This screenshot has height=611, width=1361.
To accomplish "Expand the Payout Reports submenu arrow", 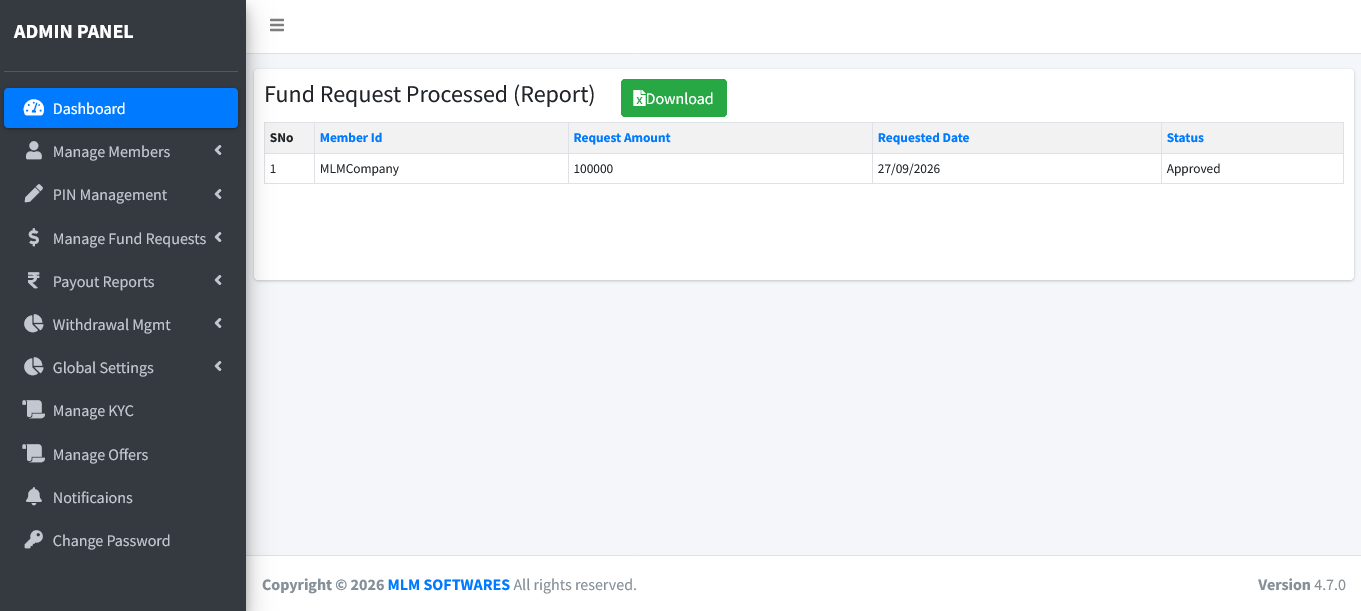I will [x=218, y=281].
